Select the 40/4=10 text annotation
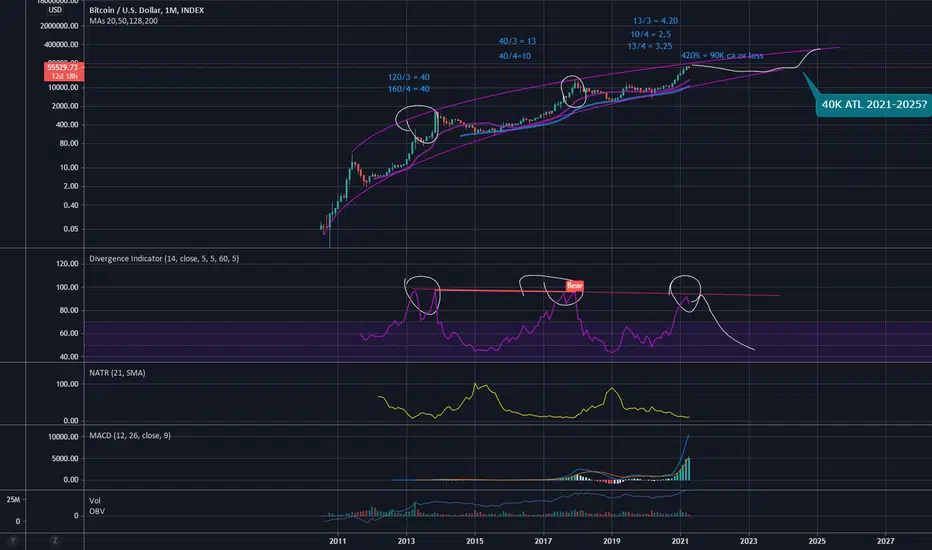Image resolution: width=932 pixels, height=550 pixels. pyautogui.click(x=515, y=56)
